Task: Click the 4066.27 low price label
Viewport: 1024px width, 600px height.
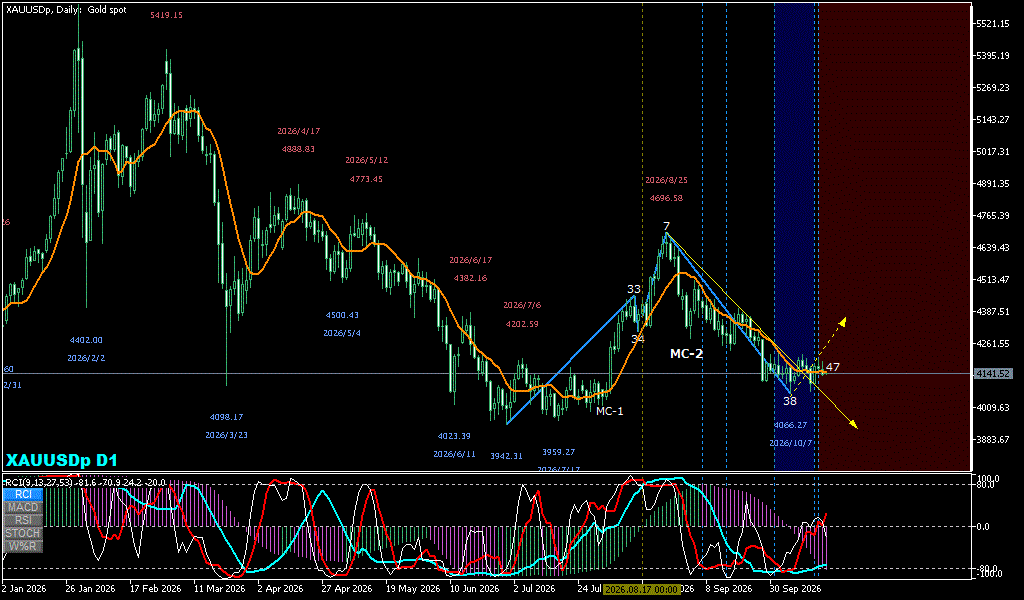Action: 790,425
